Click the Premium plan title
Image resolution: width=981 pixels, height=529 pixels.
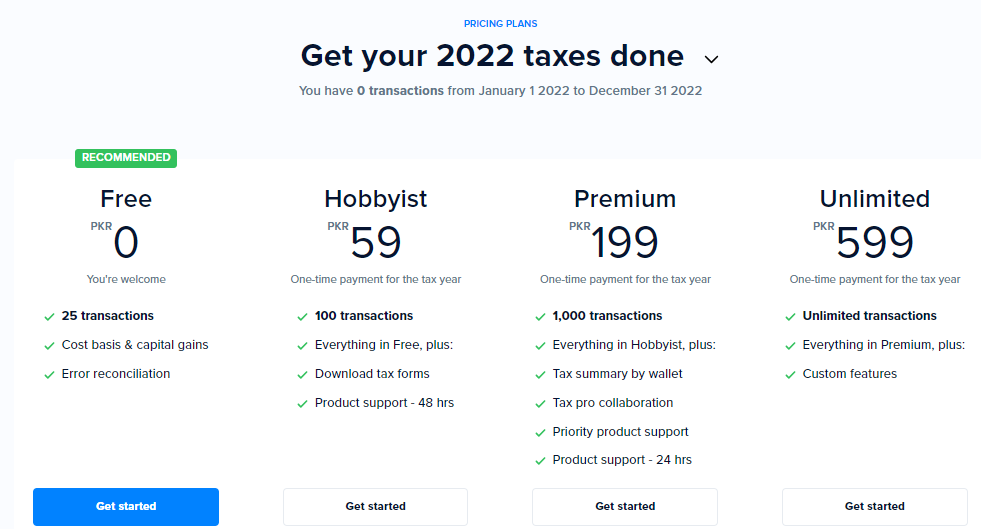coord(625,199)
